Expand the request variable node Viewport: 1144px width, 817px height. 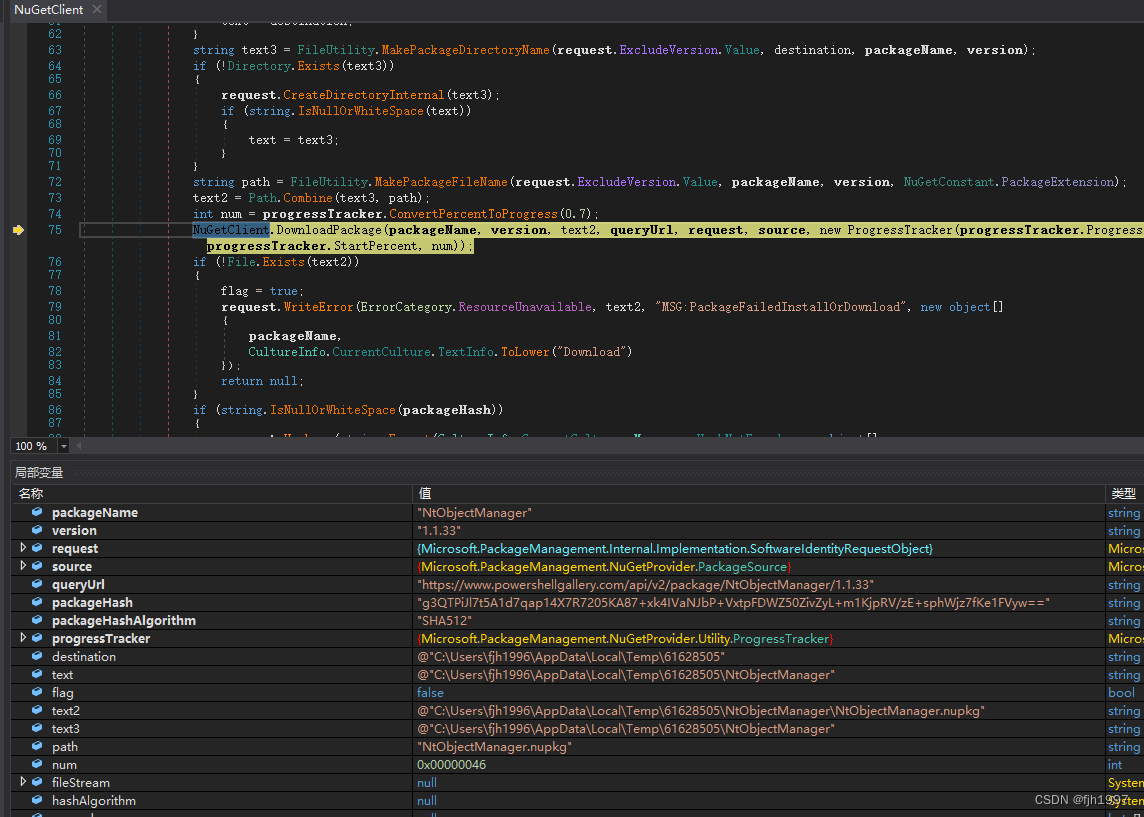pyautogui.click(x=23, y=548)
